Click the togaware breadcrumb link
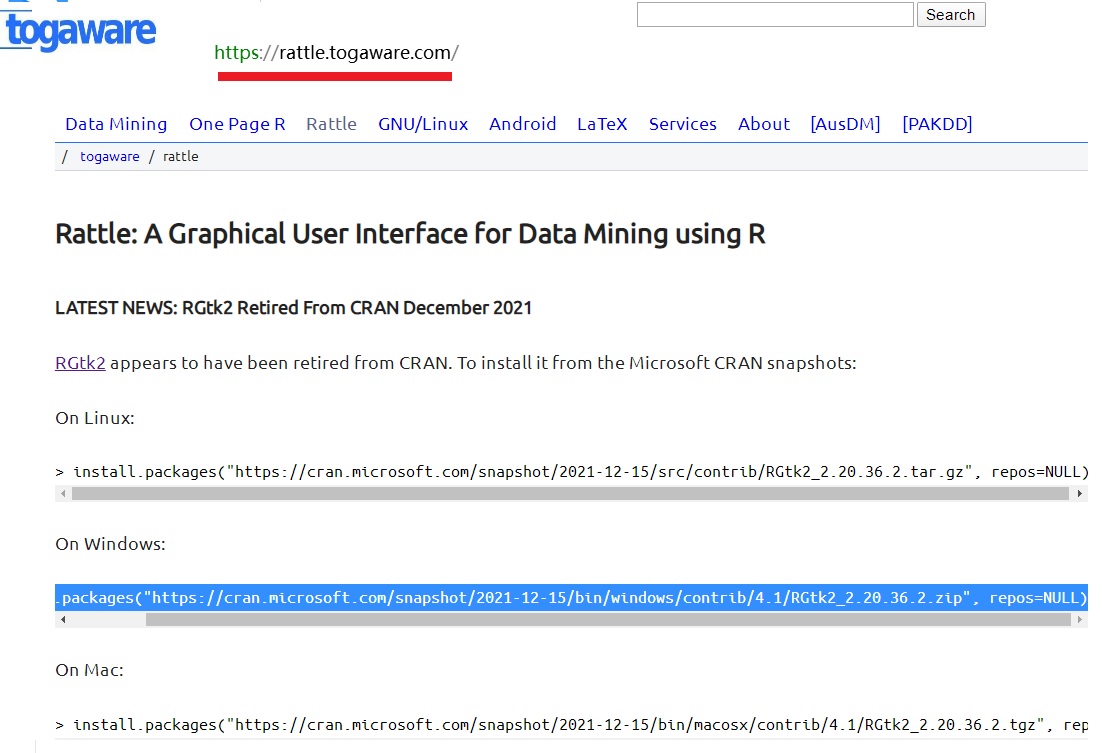Image resolution: width=1102 pixels, height=753 pixels. [x=110, y=156]
